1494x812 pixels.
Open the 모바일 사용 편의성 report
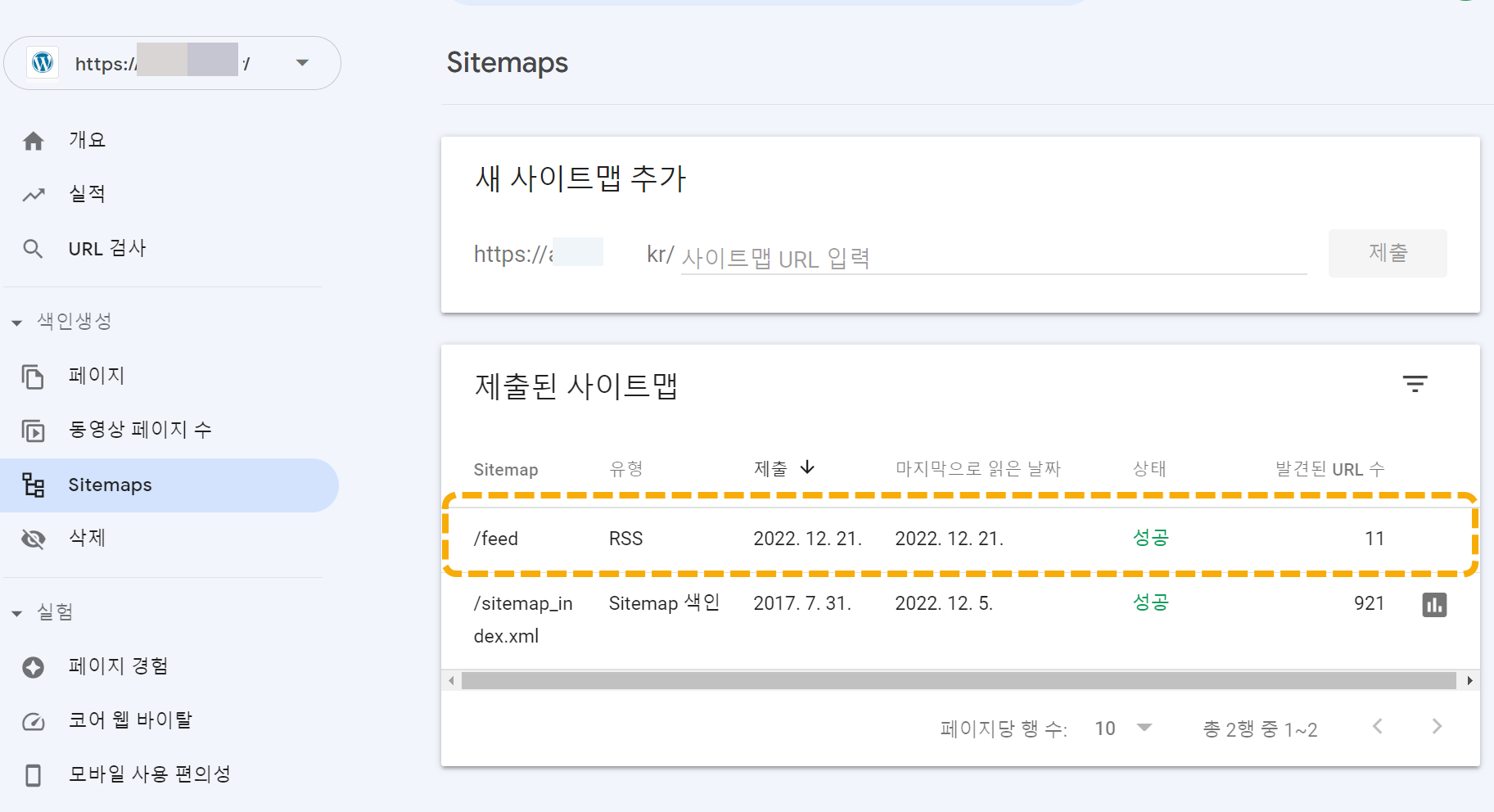pyautogui.click(x=148, y=774)
